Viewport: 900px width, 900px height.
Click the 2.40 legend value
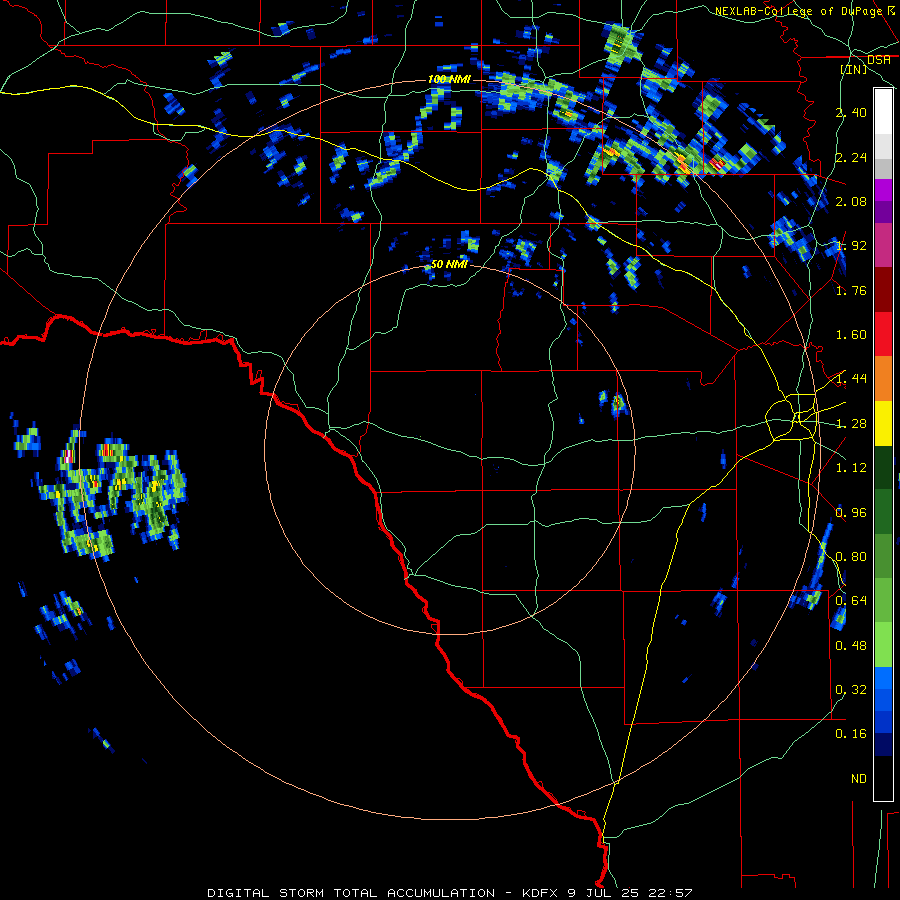pos(851,112)
